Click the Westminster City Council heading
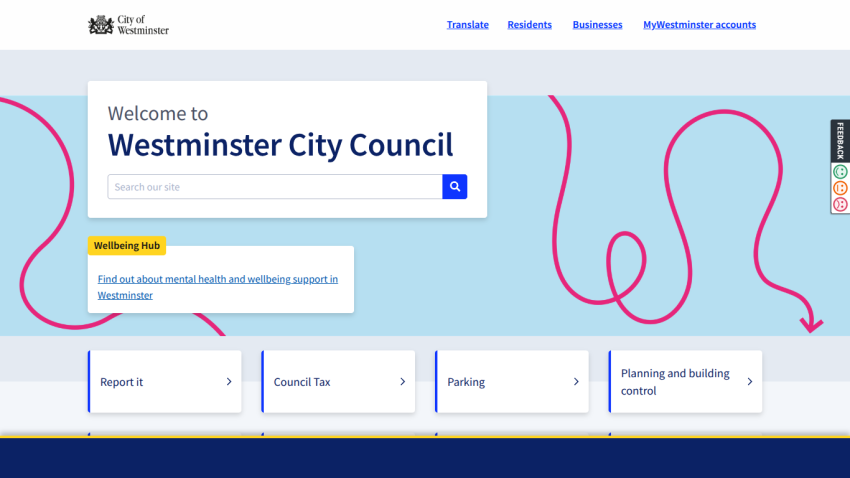This screenshot has height=478, width=850. [280, 145]
